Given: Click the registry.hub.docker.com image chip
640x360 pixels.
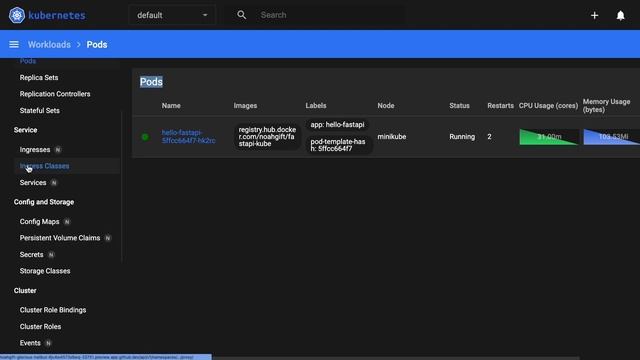Looking at the screenshot, I should (267, 137).
